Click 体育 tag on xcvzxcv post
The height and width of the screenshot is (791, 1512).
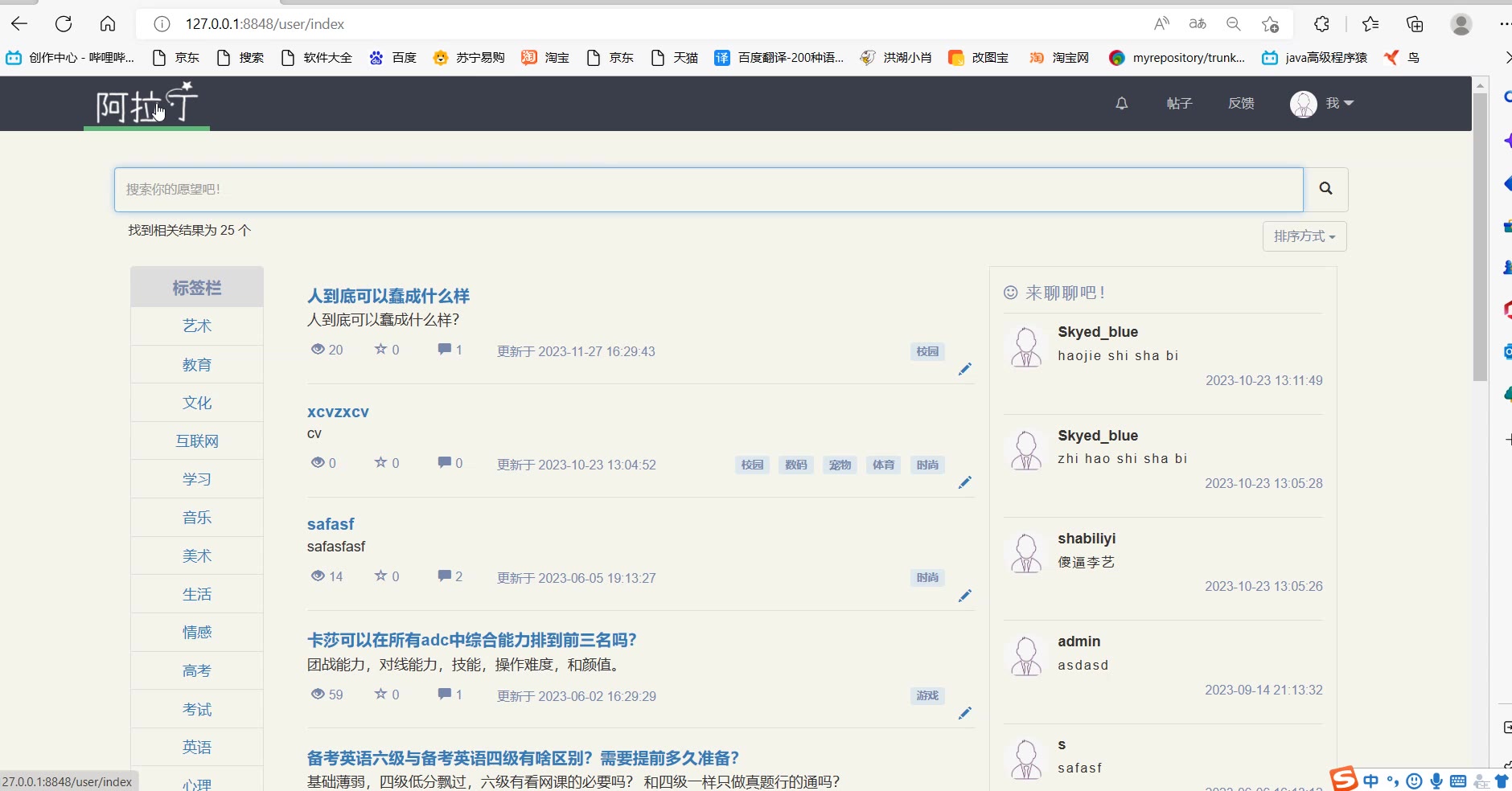883,465
